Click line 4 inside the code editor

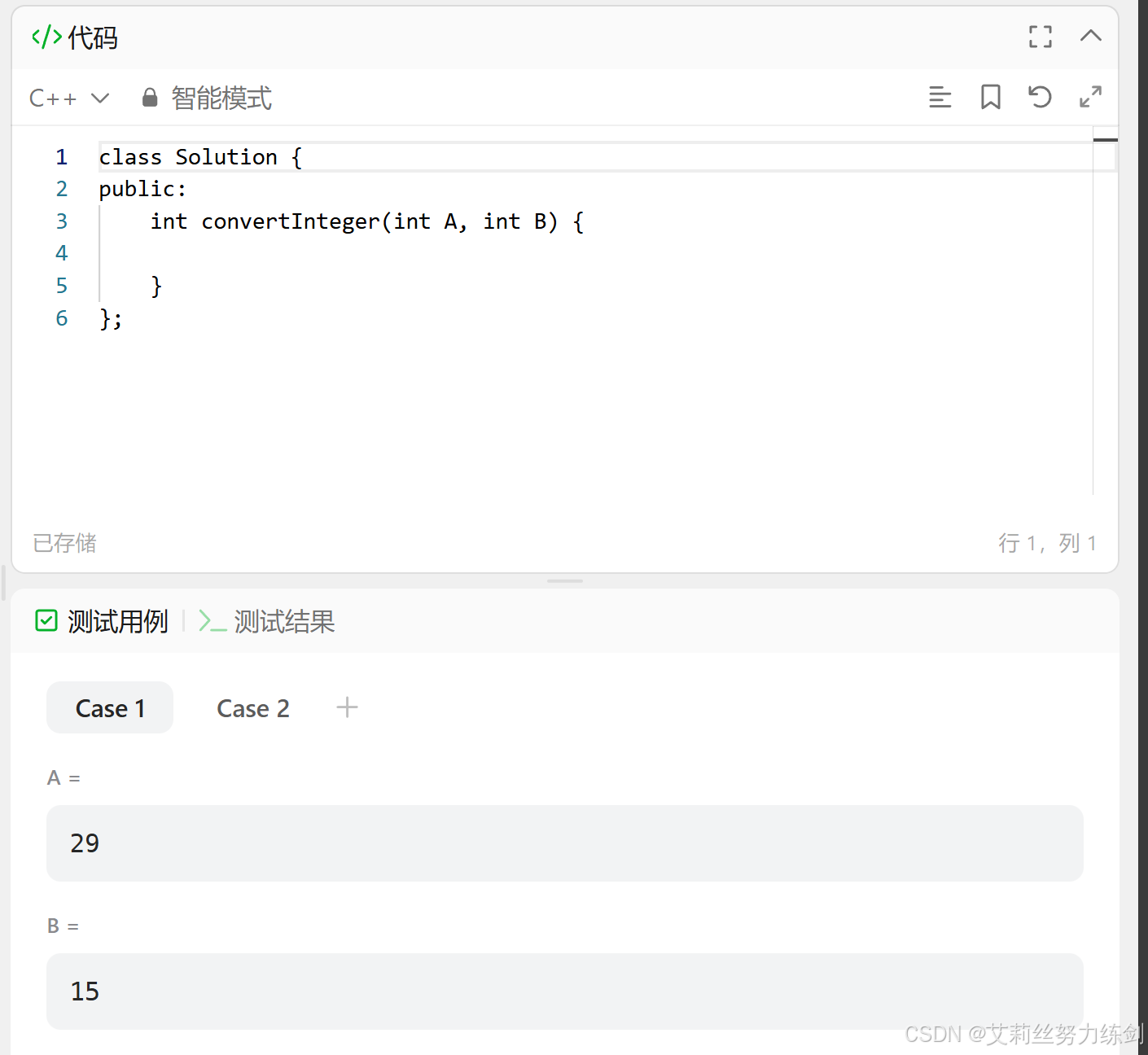click(x=594, y=253)
